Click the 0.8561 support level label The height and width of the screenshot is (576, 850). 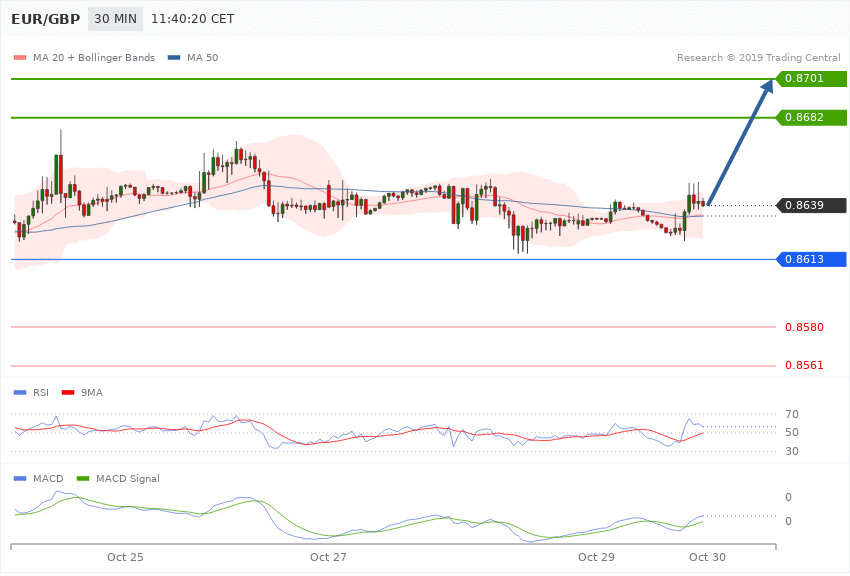pos(804,366)
